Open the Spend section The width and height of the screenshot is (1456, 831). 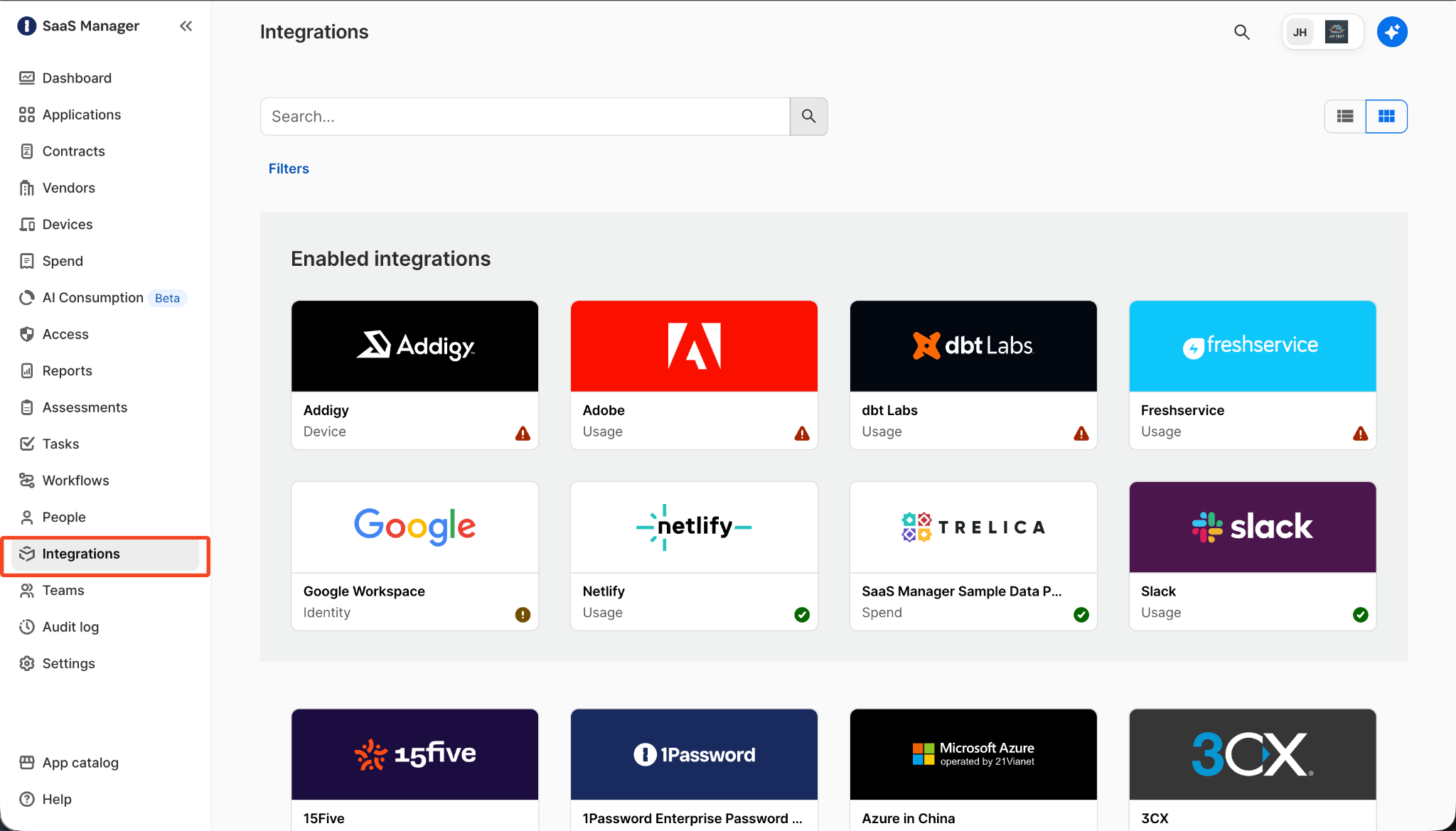tap(63, 261)
